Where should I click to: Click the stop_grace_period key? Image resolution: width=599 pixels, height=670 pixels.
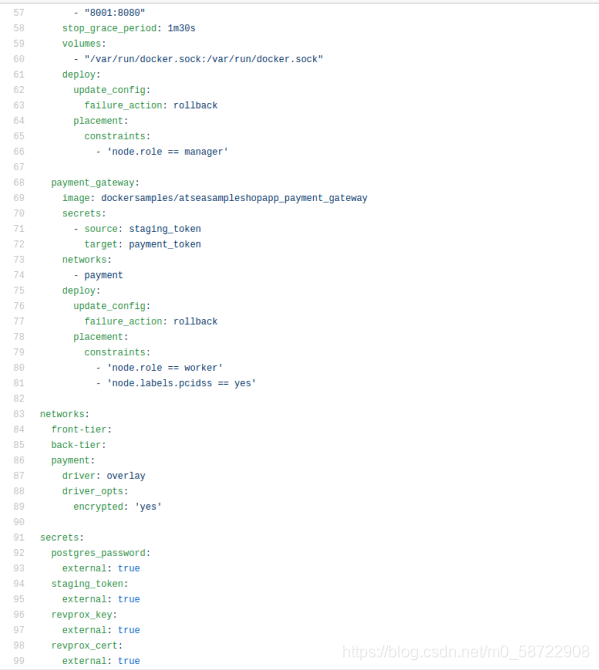109,28
